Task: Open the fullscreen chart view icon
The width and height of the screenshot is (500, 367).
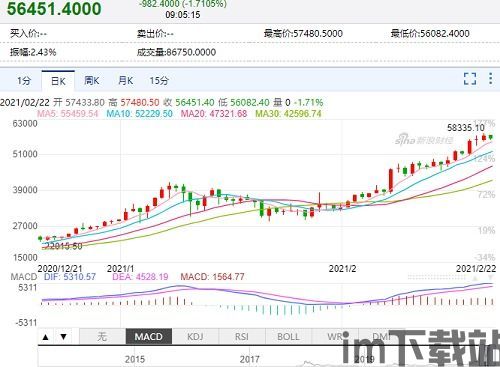Action: 470,79
